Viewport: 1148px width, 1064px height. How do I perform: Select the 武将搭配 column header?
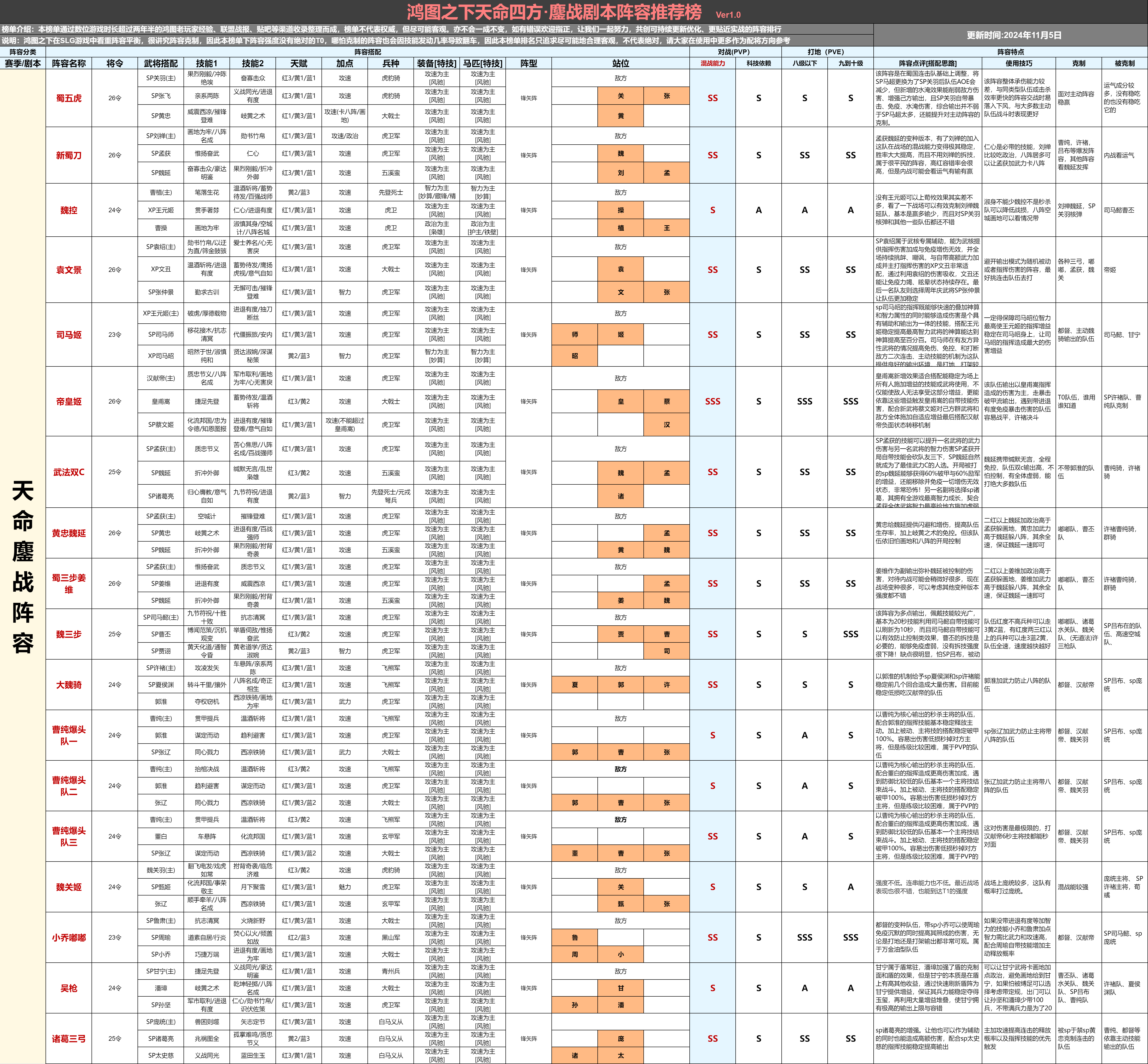161,63
